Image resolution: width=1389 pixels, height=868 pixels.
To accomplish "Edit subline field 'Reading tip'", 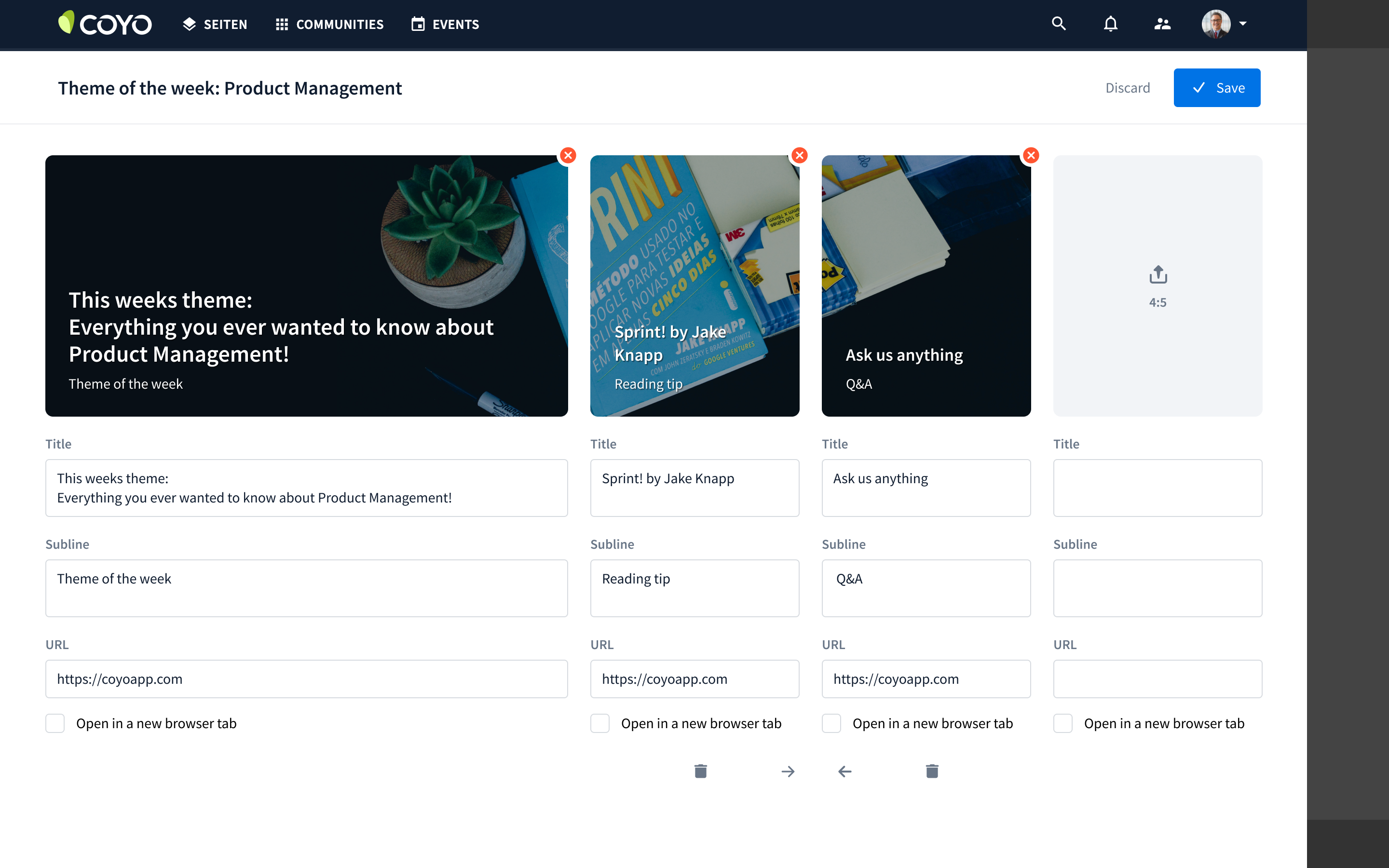I will pos(694,588).
